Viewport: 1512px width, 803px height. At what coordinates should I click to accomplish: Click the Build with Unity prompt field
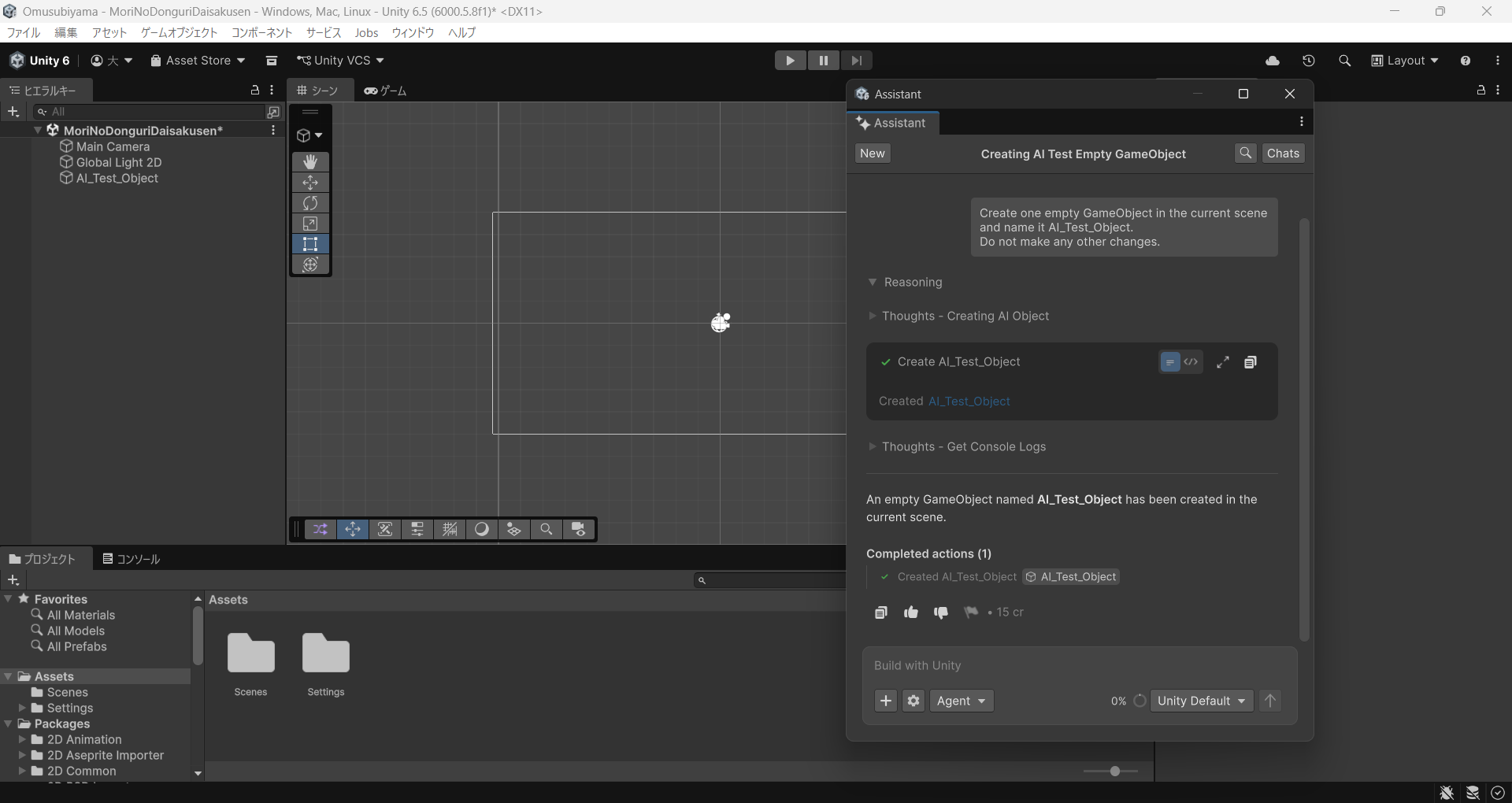pos(1079,666)
